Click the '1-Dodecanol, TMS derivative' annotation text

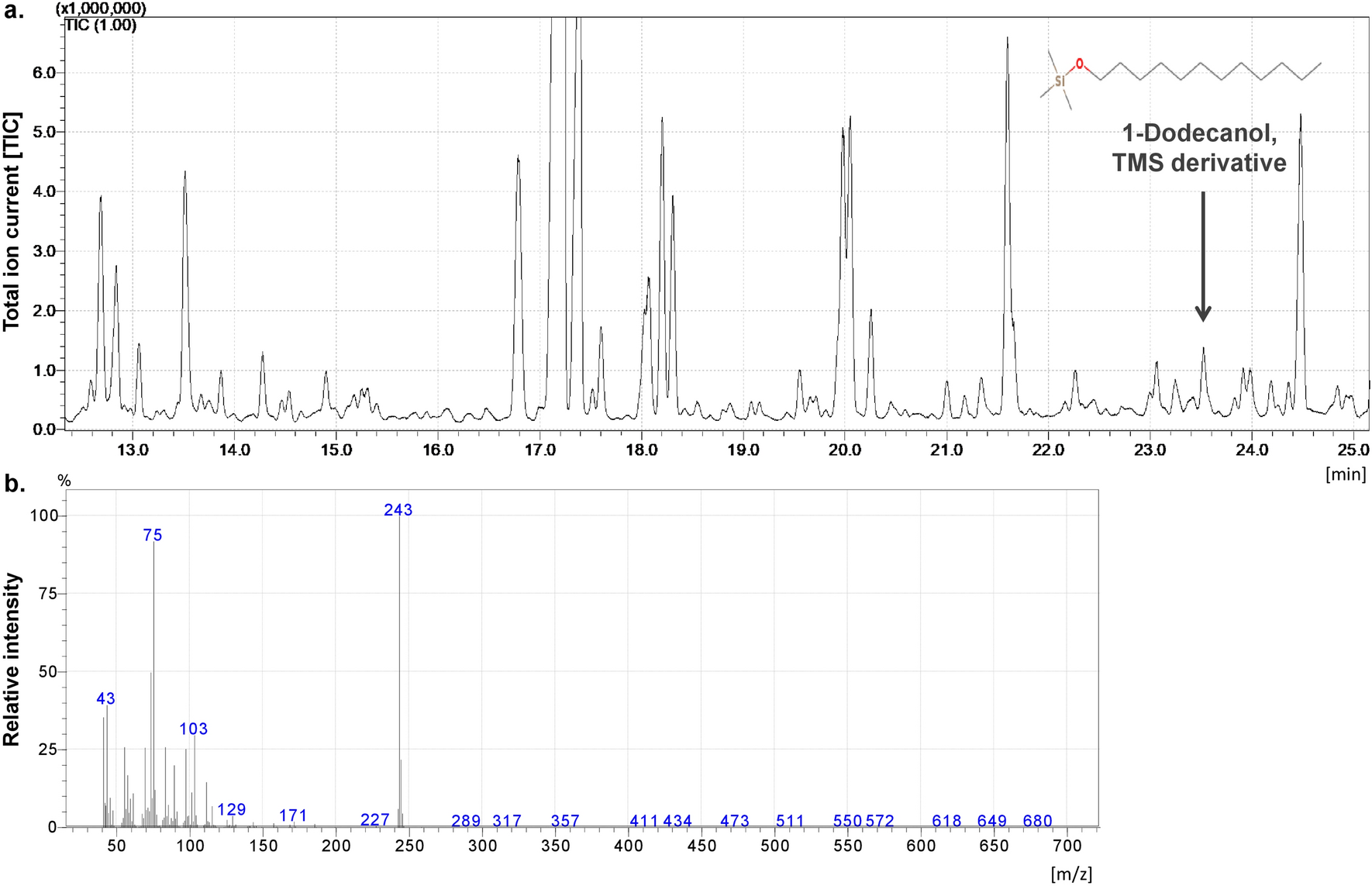point(1199,148)
